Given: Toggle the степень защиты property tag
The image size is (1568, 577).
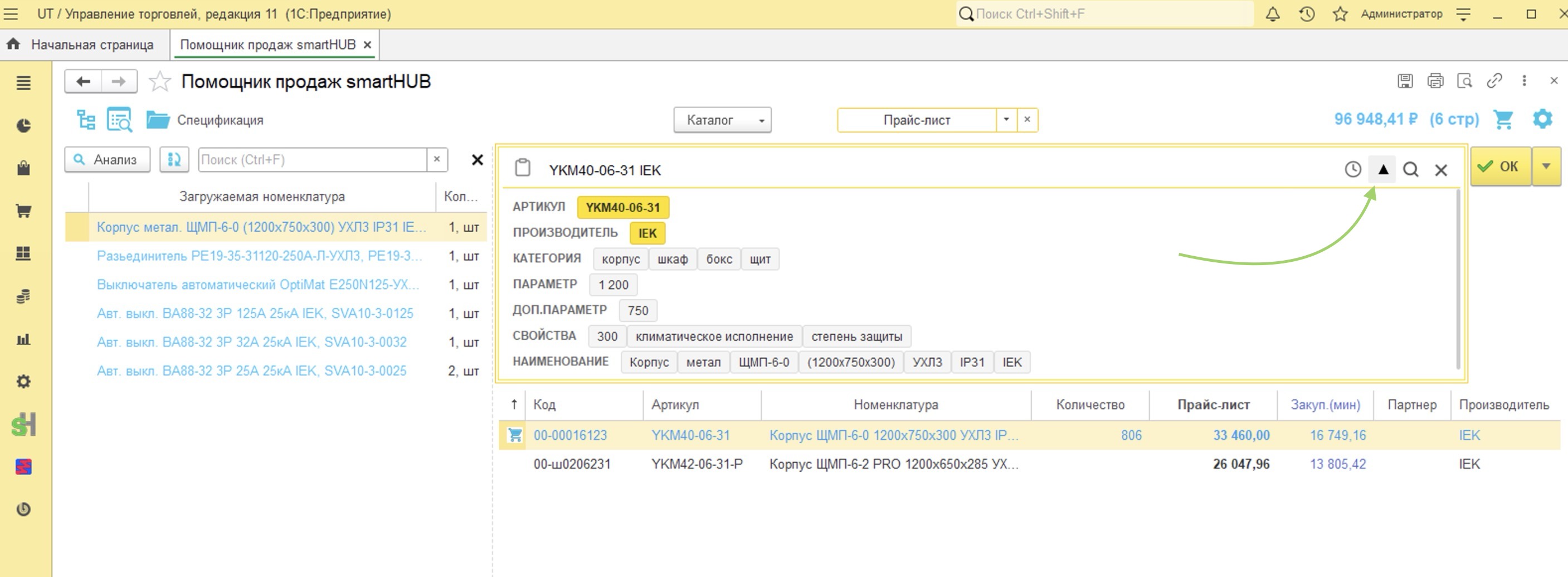Looking at the screenshot, I should tap(856, 336).
